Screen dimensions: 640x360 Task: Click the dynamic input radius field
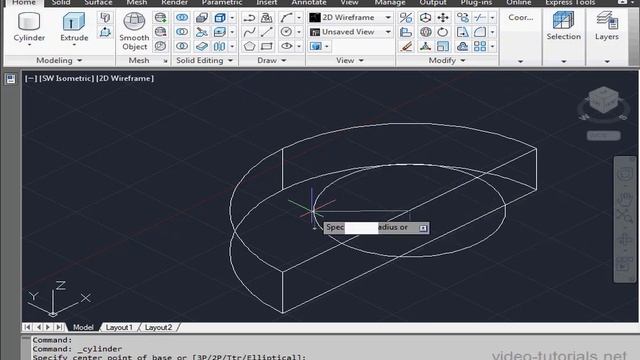(361, 228)
